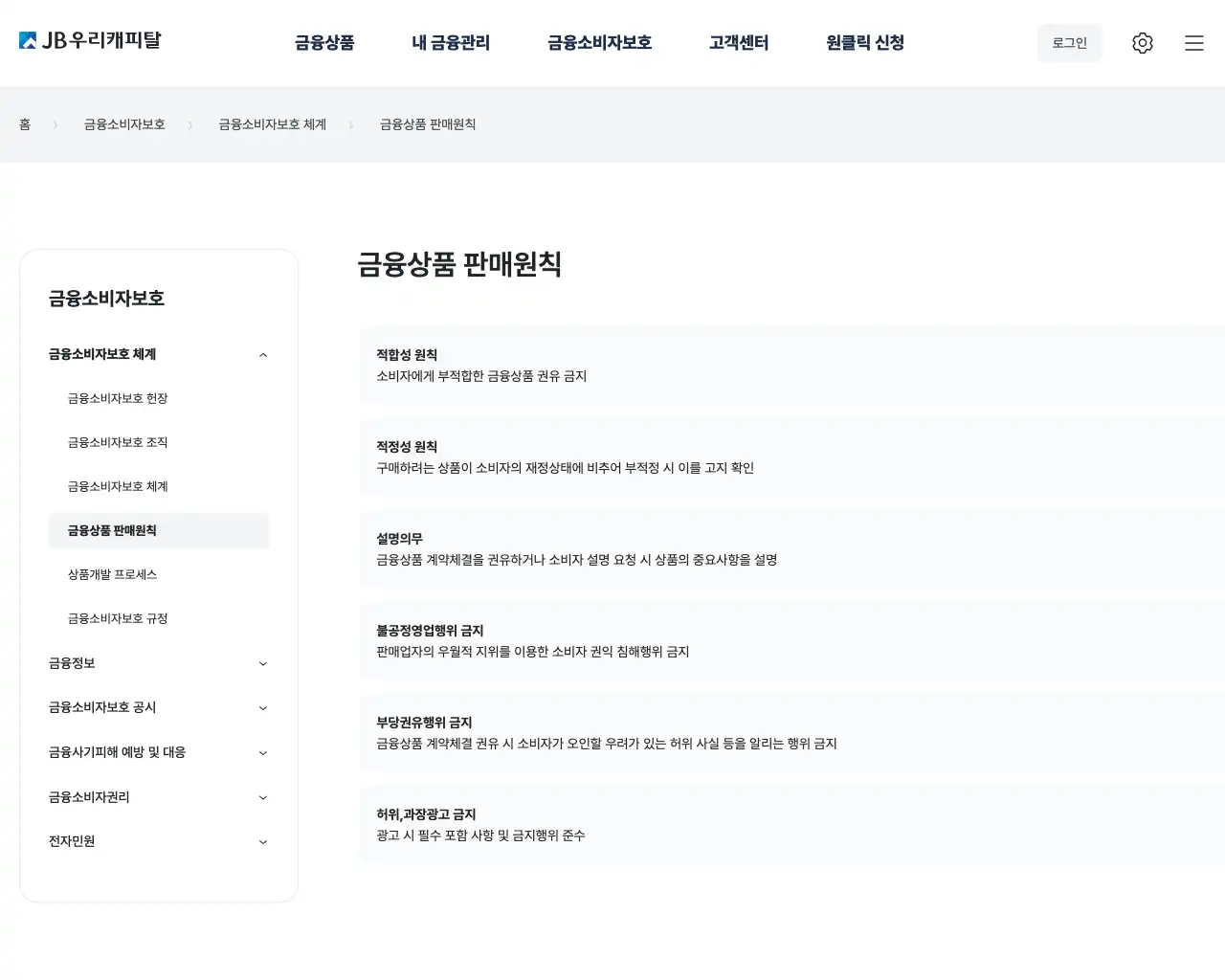Open 상품개발 프로세스 in the sidebar

(x=112, y=574)
